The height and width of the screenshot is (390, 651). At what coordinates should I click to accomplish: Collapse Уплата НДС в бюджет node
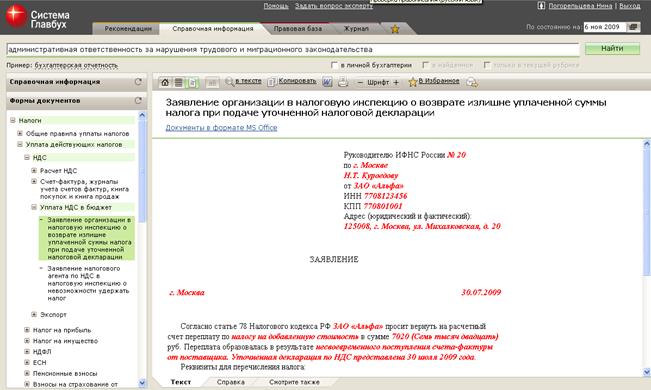34,207
